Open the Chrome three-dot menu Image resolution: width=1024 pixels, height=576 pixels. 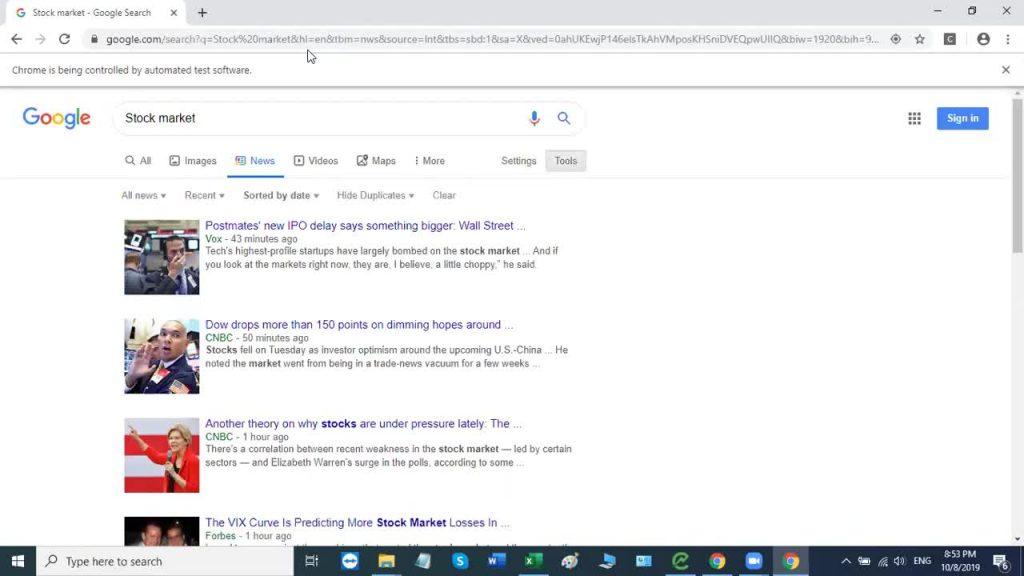coord(1008,39)
